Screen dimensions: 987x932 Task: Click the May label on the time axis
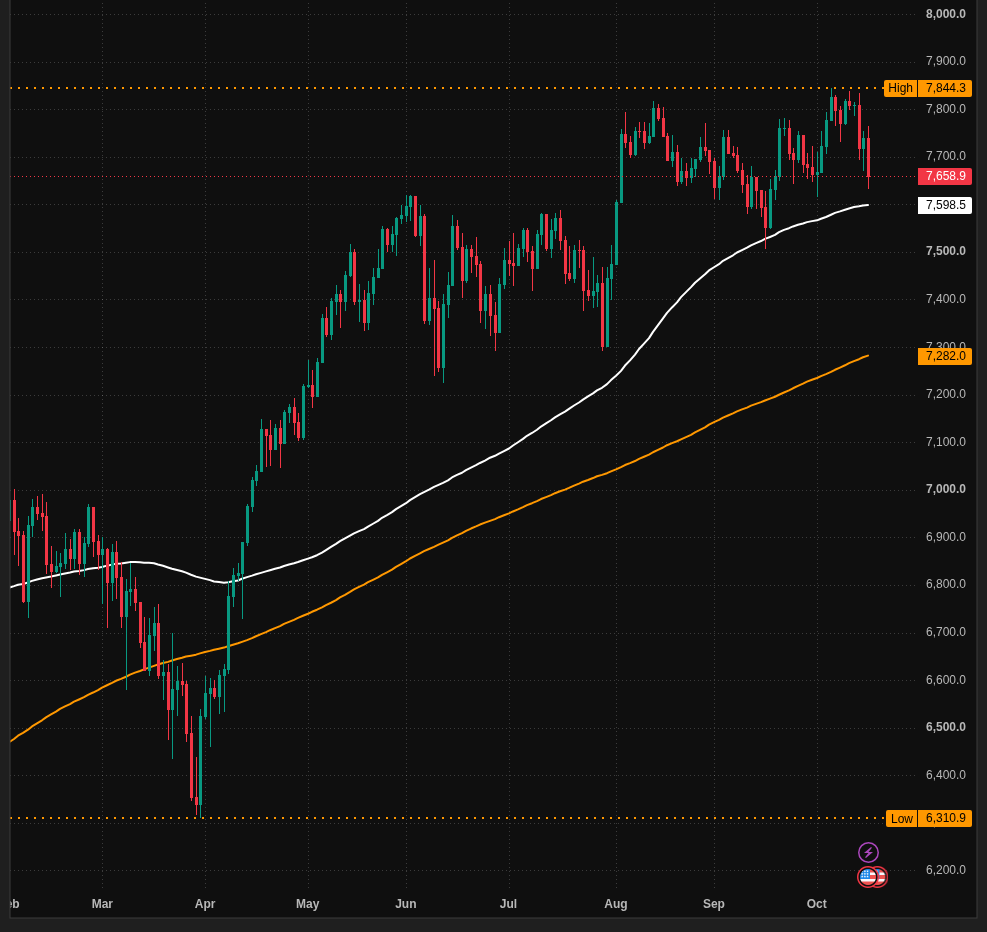point(307,904)
